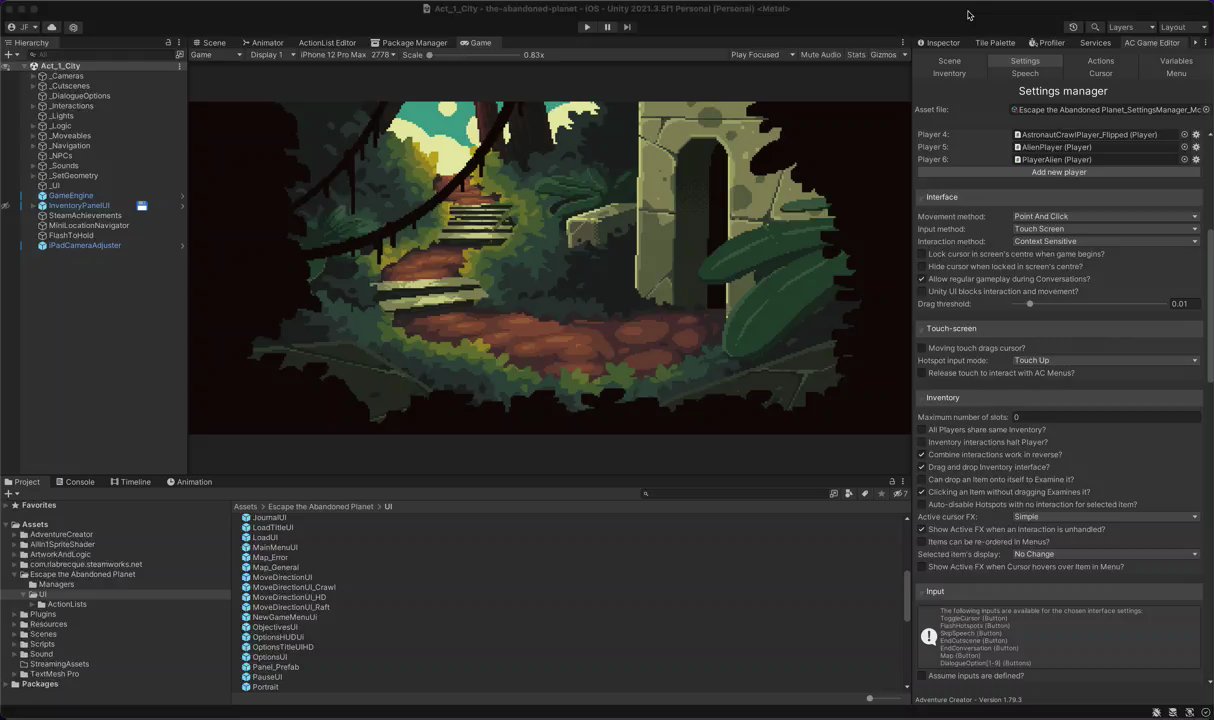The width and height of the screenshot is (1214, 720).
Task: Enable Unity UI blocks interaction and movement
Action: pos(922,291)
